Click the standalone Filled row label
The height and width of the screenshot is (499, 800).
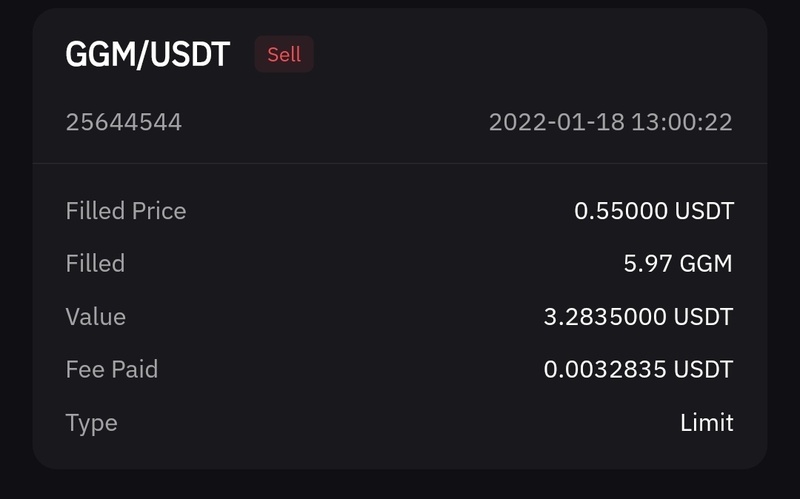click(95, 264)
